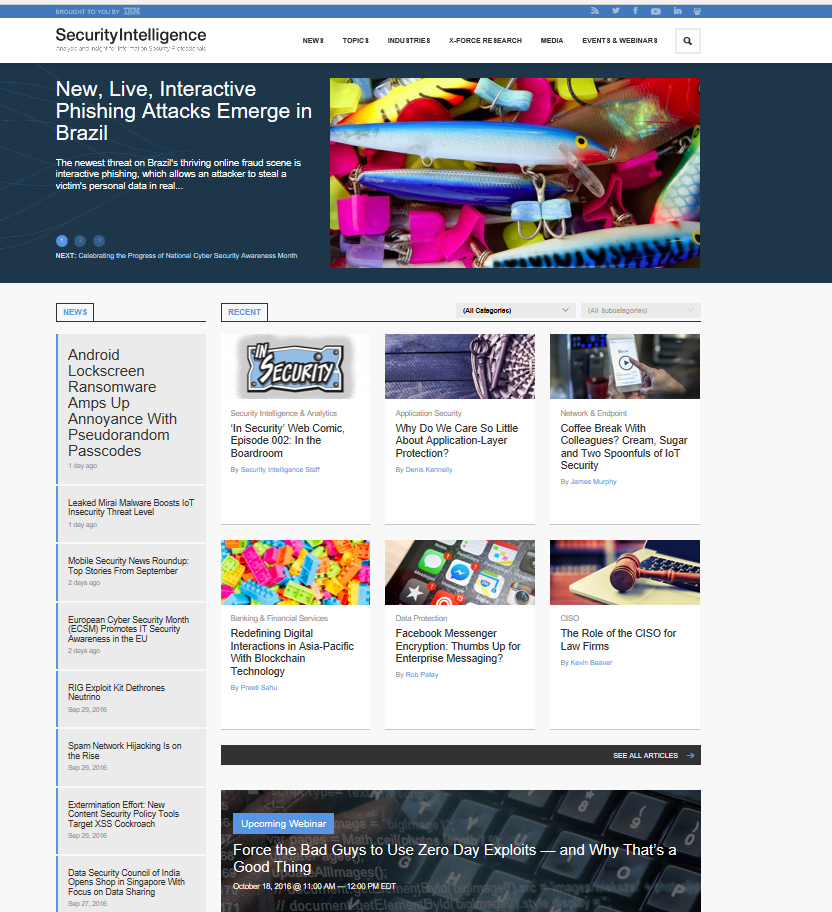
Task: Click the SecurityIntelligence site logo
Action: coord(131,39)
